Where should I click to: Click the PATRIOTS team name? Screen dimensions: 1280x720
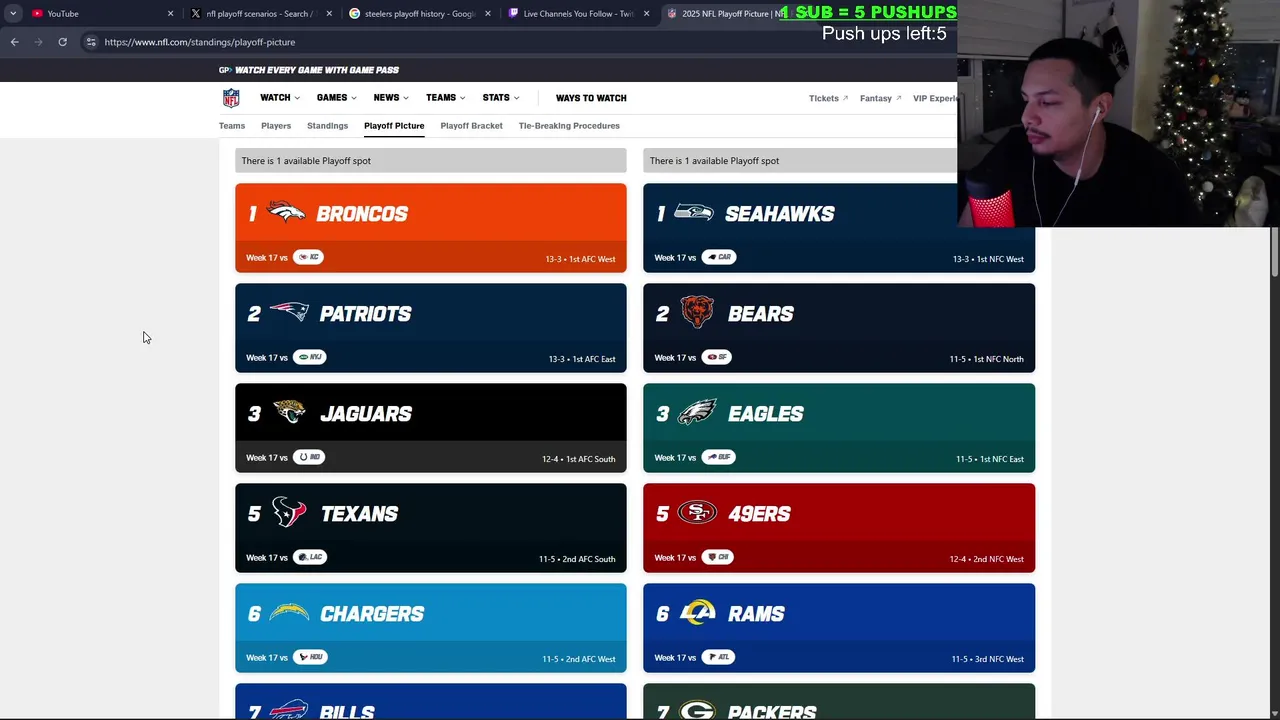365,314
